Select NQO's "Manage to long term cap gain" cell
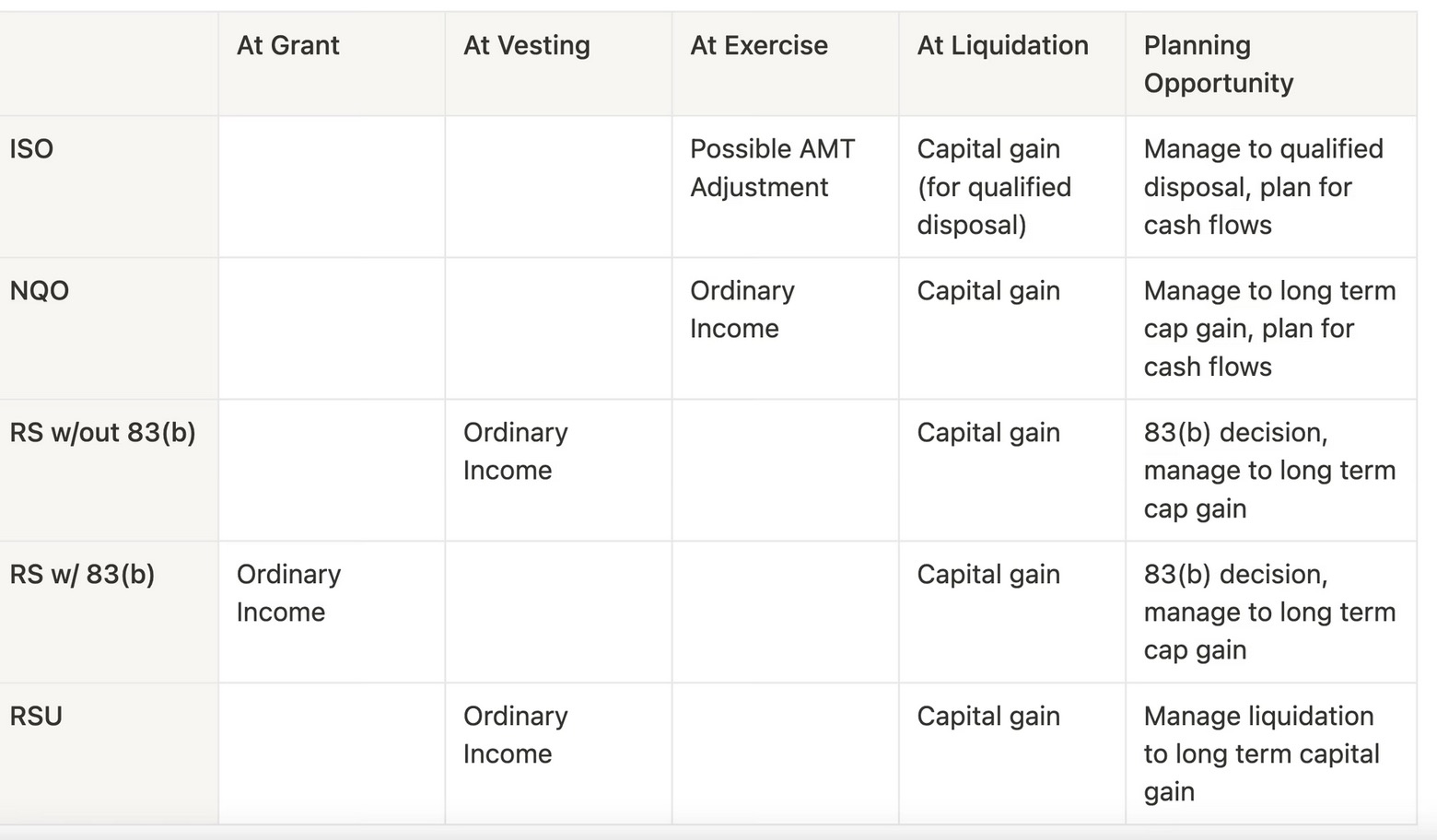The image size is (1437, 840). tap(1268, 329)
